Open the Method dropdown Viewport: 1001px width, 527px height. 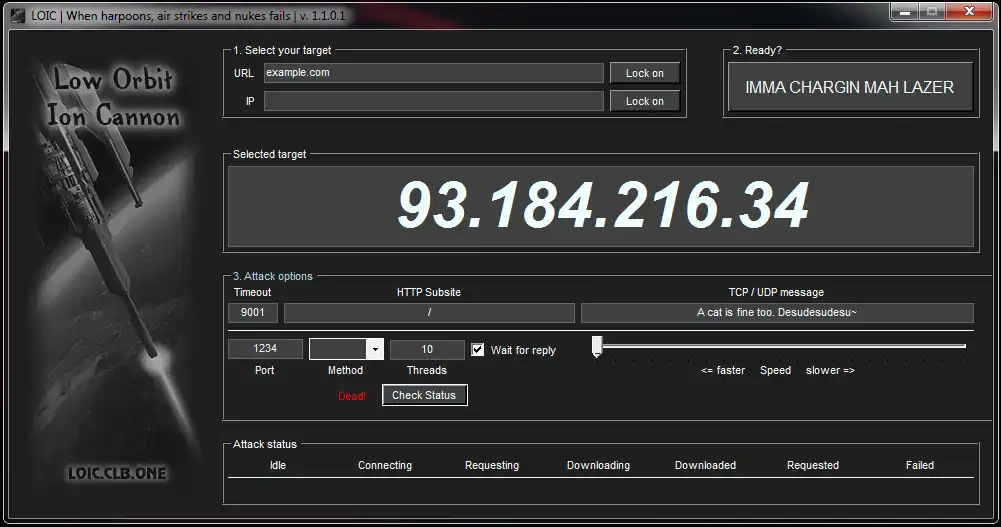[346, 349]
